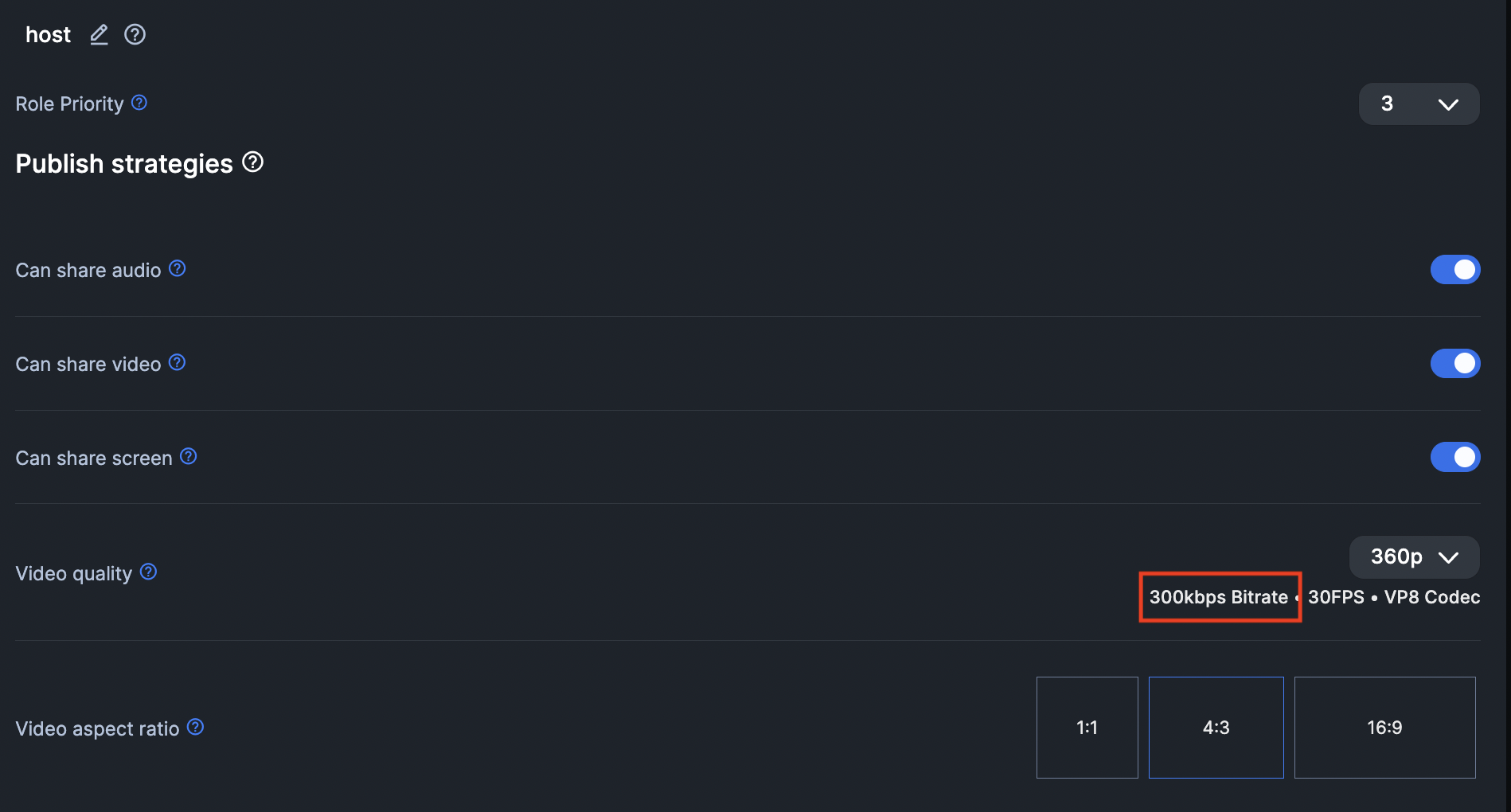Open the Publish strategies help tooltip

(x=252, y=162)
